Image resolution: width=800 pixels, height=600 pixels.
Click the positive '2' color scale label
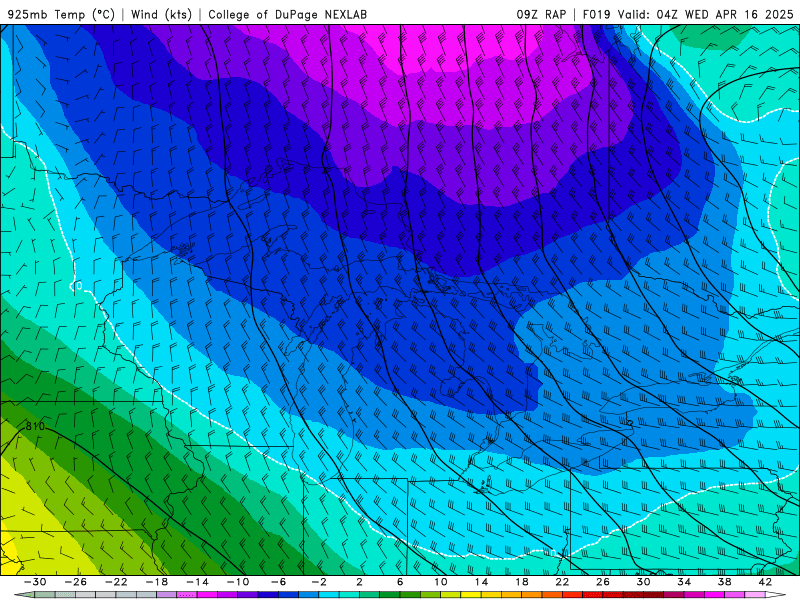click(359, 582)
